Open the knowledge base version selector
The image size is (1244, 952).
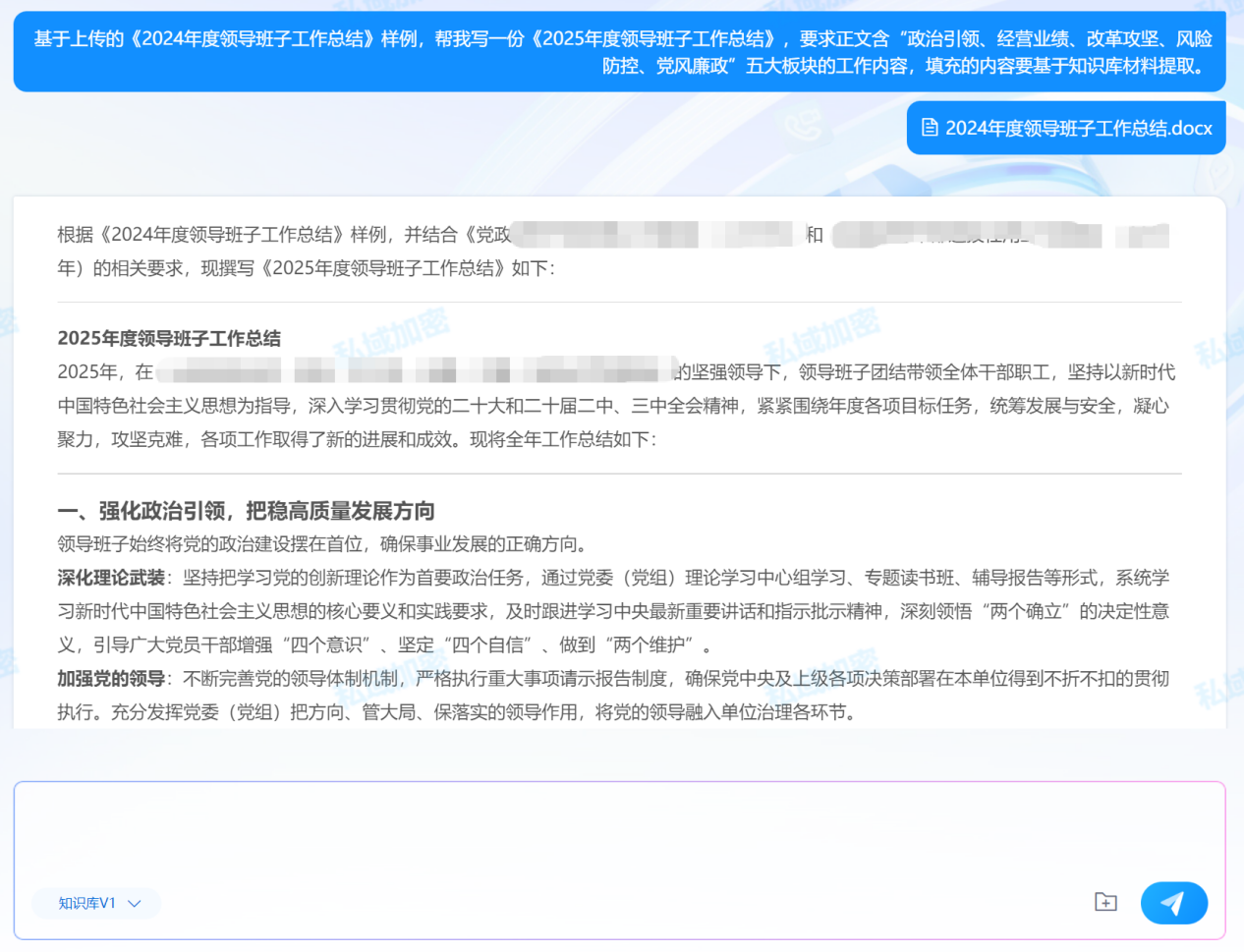(x=95, y=903)
